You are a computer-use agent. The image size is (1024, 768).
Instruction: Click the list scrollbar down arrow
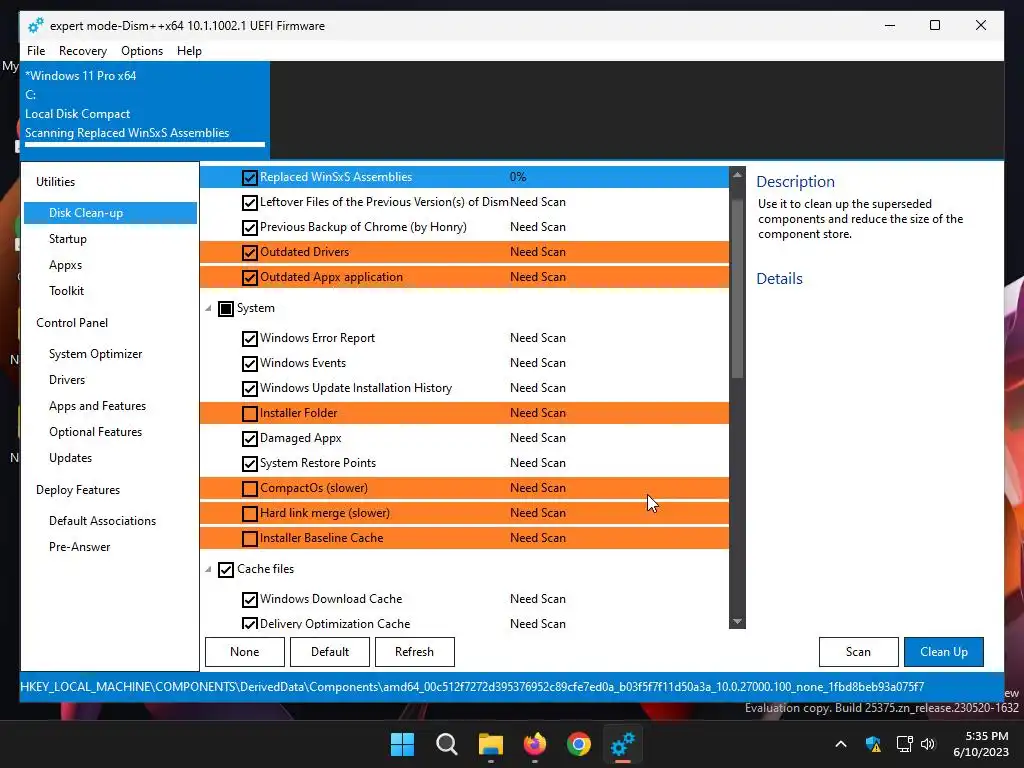[x=737, y=622]
